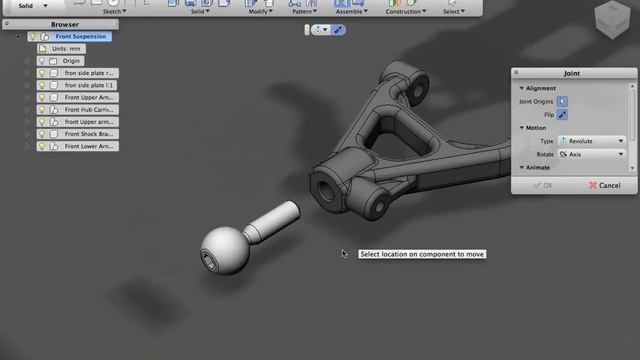Viewport: 640px width, 360px height.
Task: Click the Joint Origins selection icon
Action: coord(562,101)
